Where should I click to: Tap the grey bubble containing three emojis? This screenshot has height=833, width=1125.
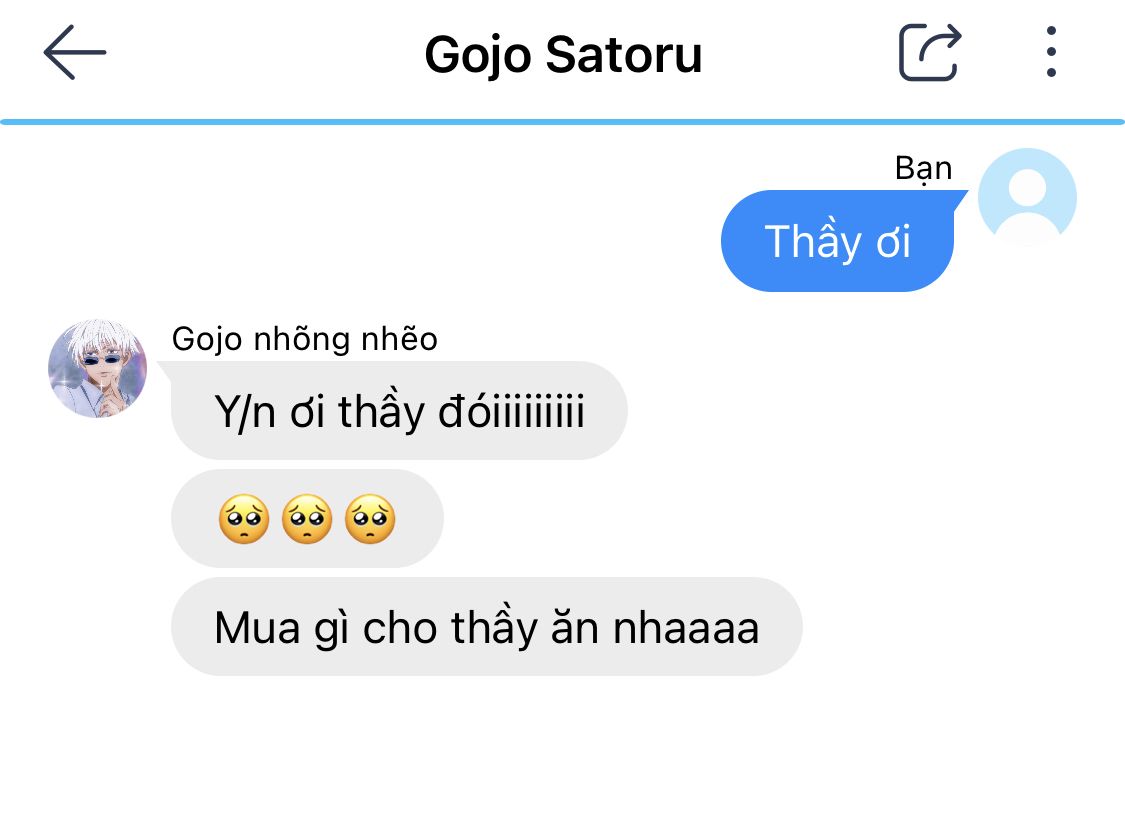coord(307,519)
